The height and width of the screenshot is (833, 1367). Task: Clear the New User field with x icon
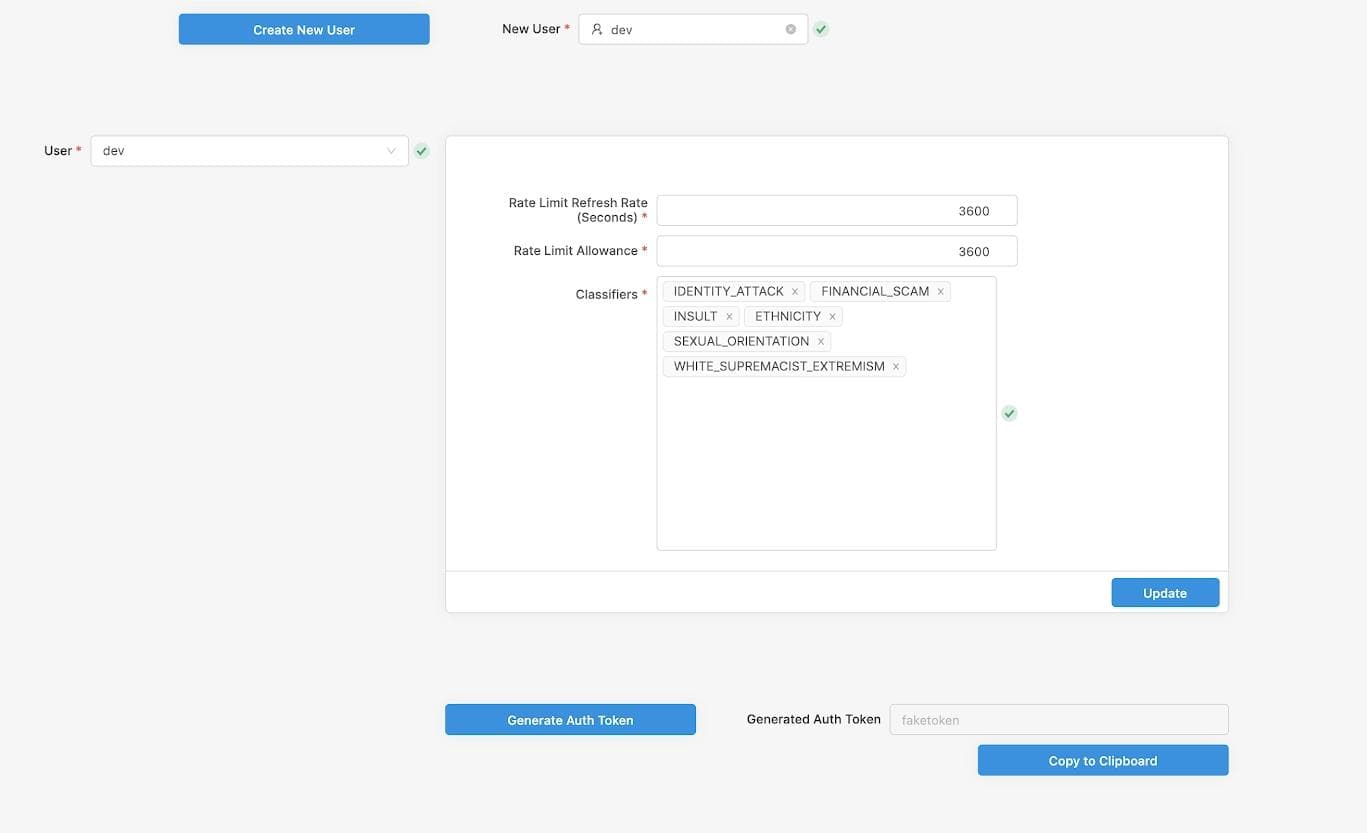[790, 29]
